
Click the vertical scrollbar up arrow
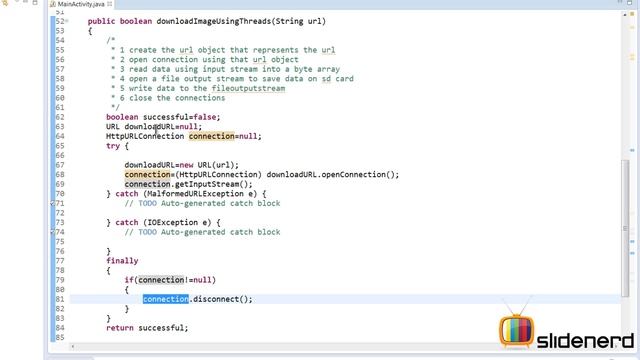625,15
